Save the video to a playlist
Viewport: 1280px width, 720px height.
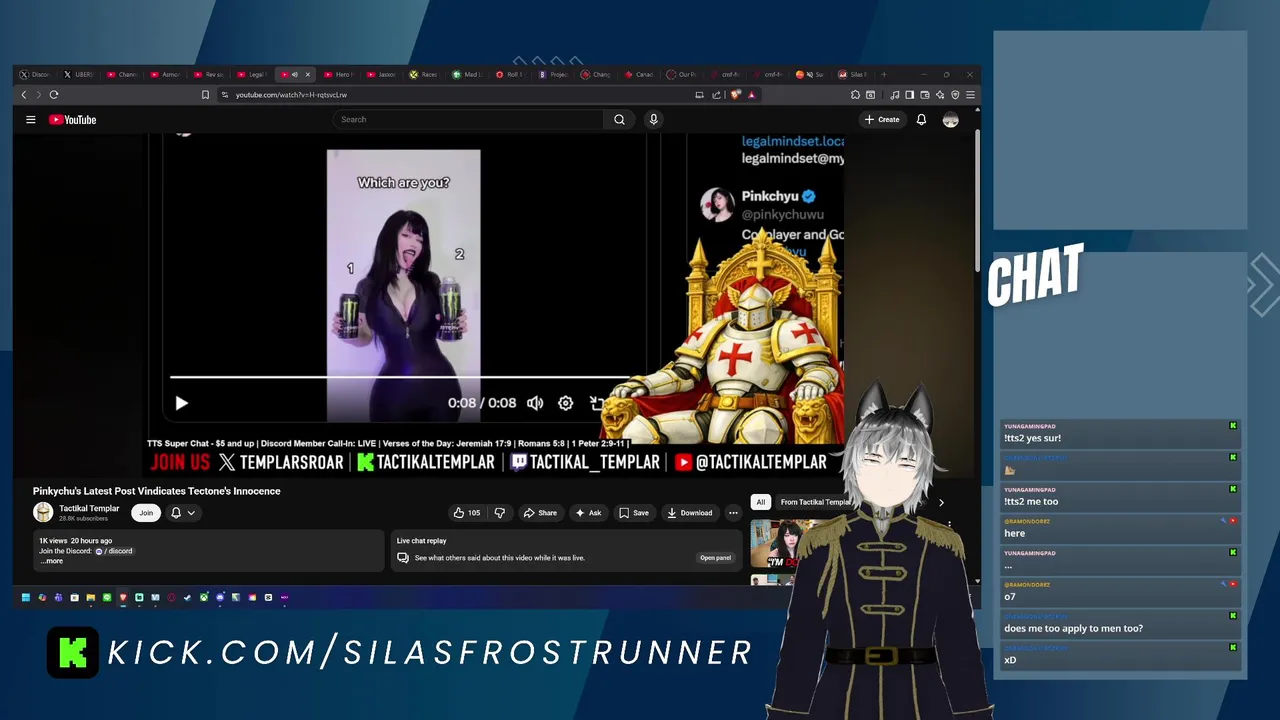633,513
